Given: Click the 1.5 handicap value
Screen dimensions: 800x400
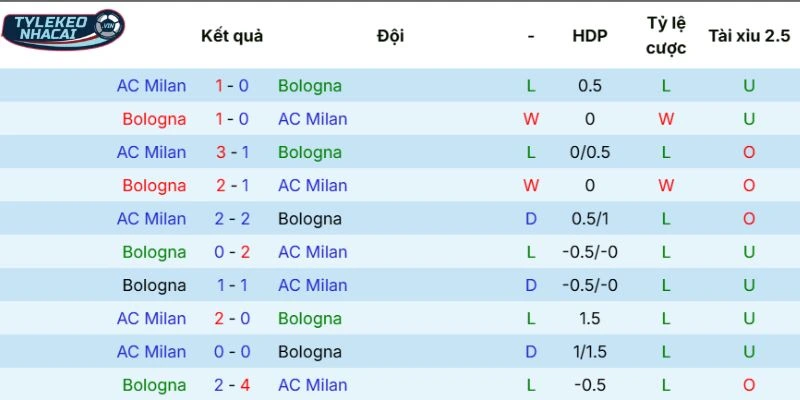Looking at the screenshot, I should (590, 319).
